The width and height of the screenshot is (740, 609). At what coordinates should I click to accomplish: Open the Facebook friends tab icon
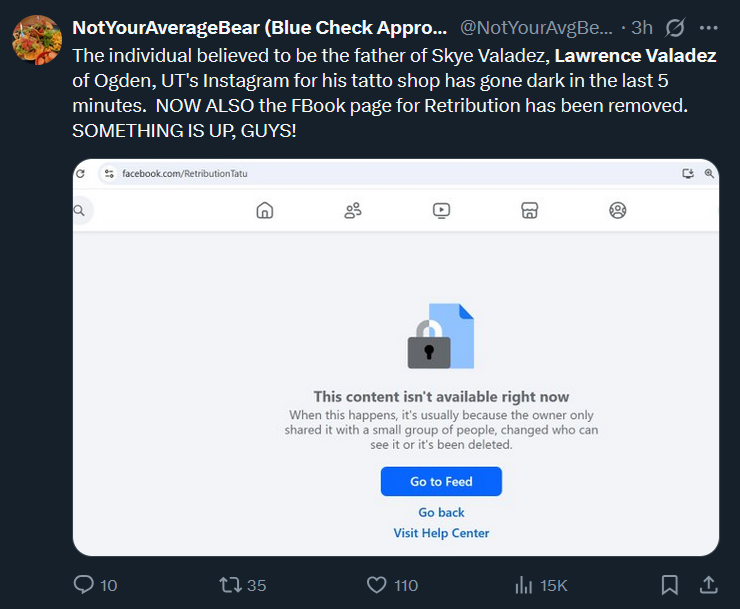pos(353,210)
